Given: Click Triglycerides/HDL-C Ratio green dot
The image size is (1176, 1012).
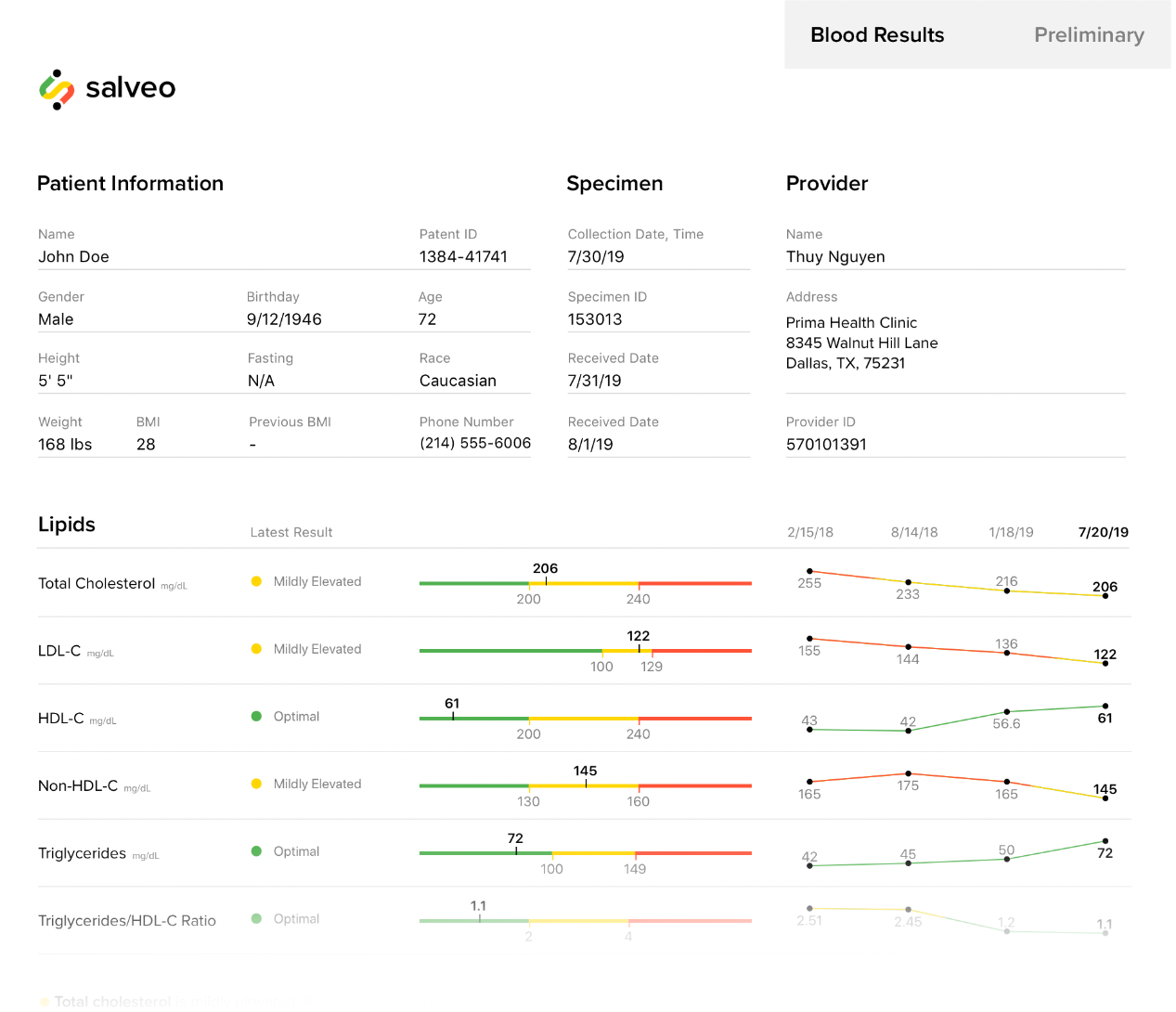Looking at the screenshot, I should (x=256, y=919).
